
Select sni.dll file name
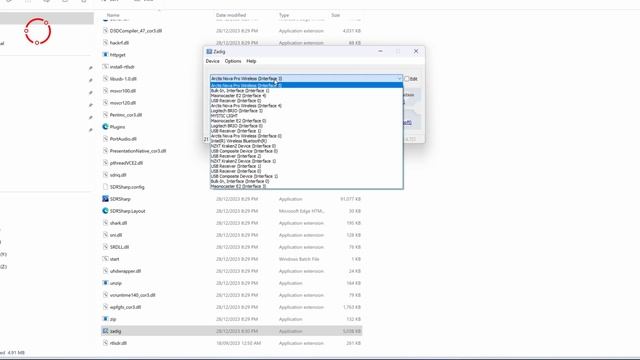click(x=116, y=235)
